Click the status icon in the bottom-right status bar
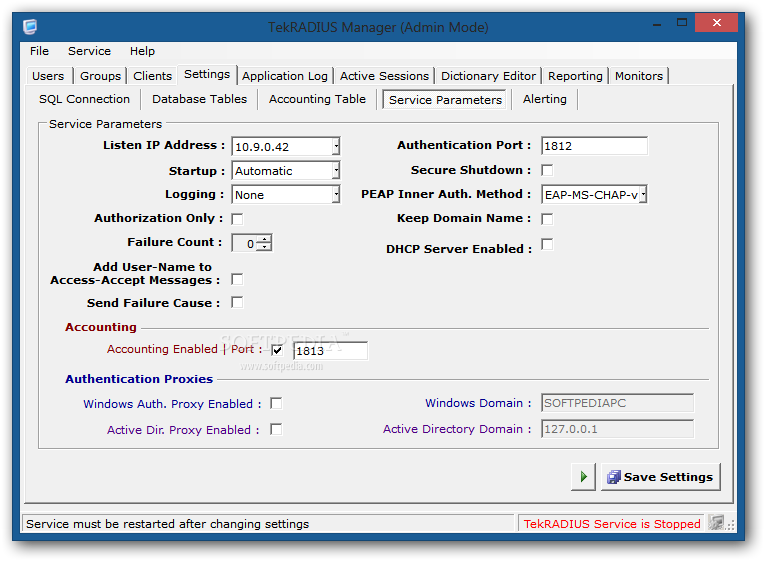Viewport: 765px width, 561px height. click(716, 523)
